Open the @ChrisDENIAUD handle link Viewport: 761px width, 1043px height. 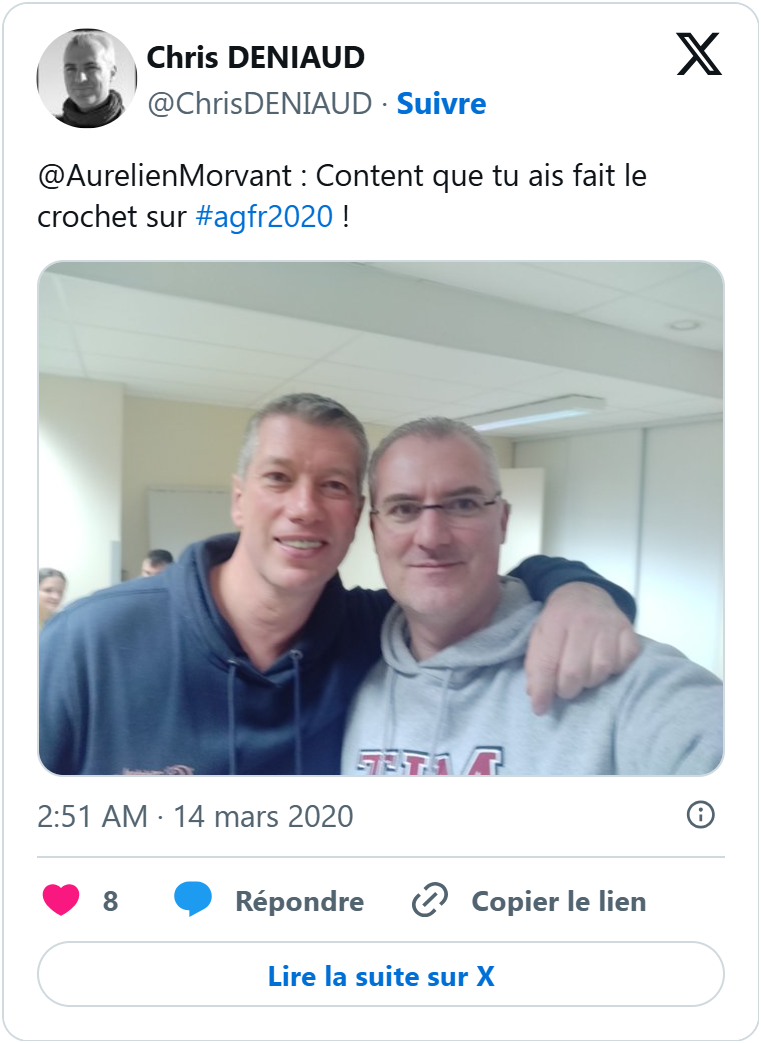(x=259, y=104)
